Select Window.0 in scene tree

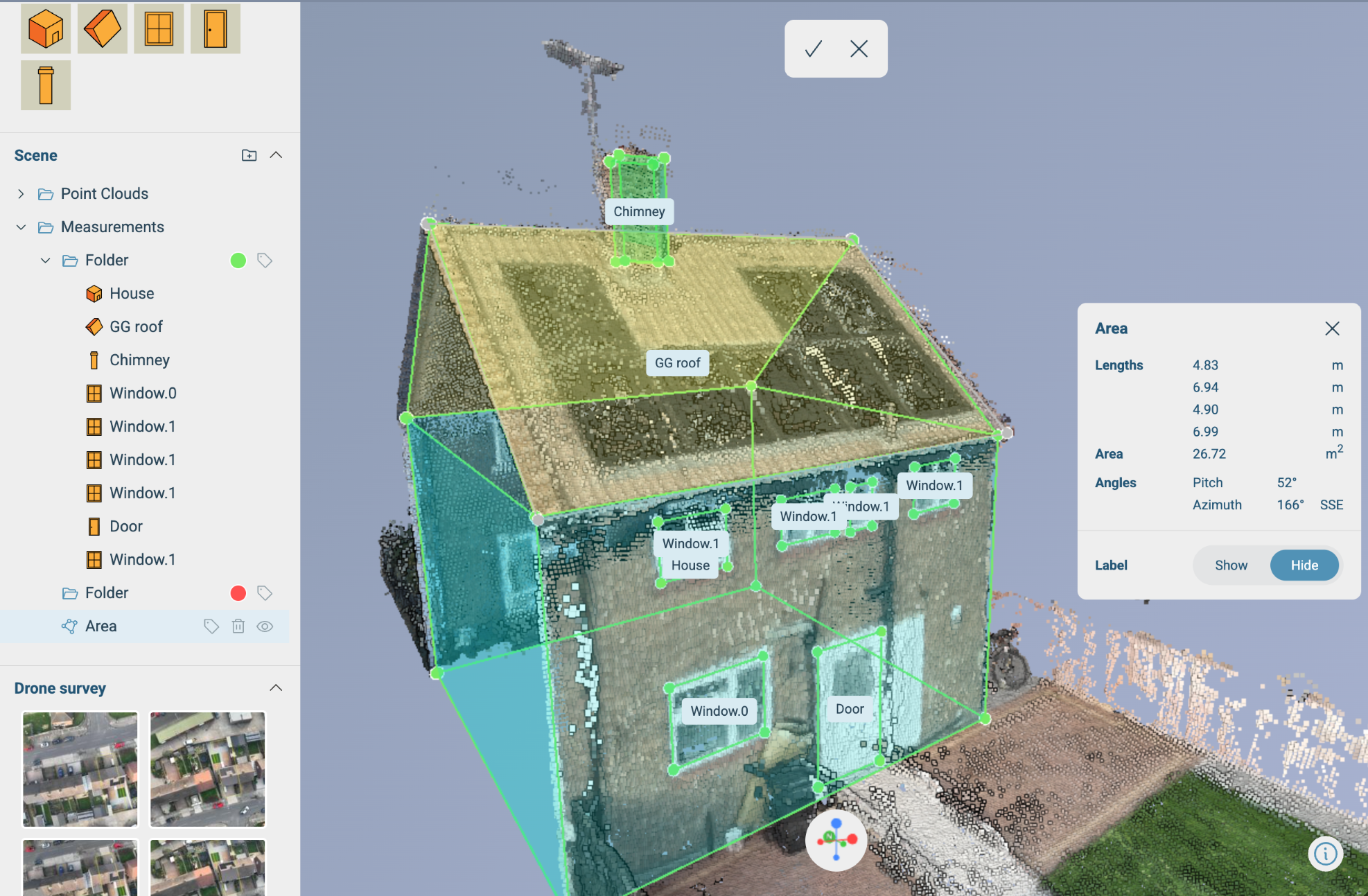point(143,394)
